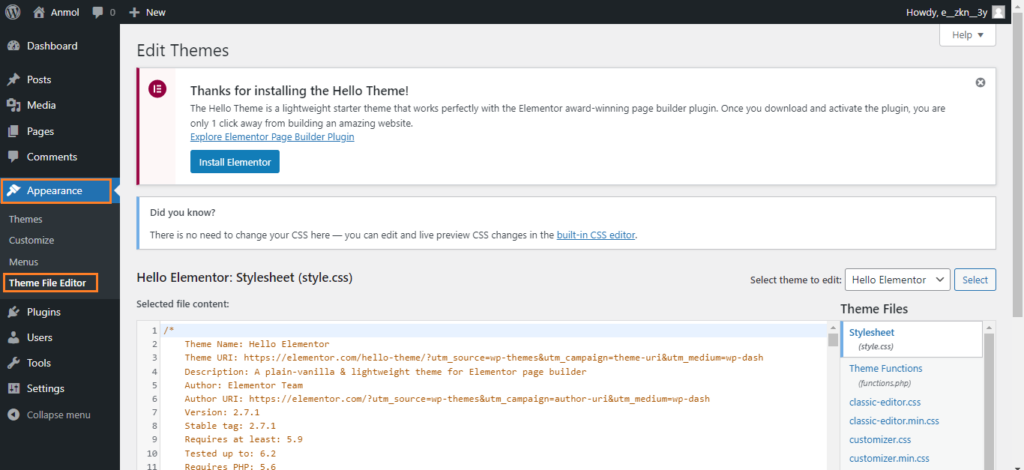Image resolution: width=1024 pixels, height=470 pixels.
Task: Open classic-editor.min.css file
Action: coord(894,421)
